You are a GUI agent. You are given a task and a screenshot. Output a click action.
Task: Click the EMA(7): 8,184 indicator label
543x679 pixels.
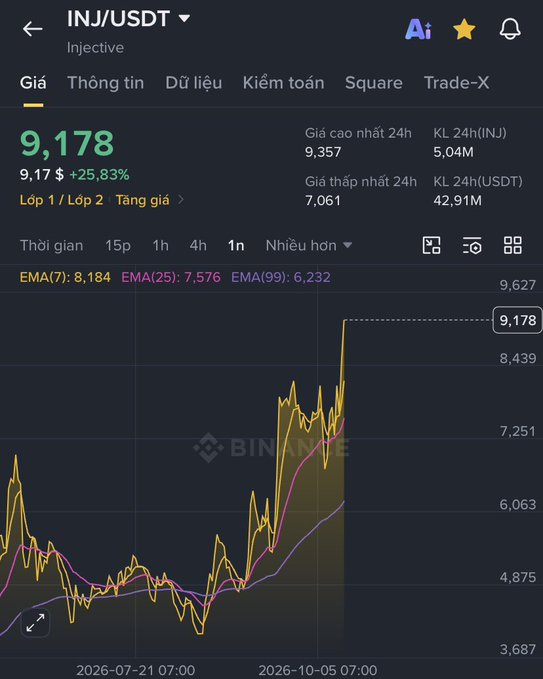65,277
